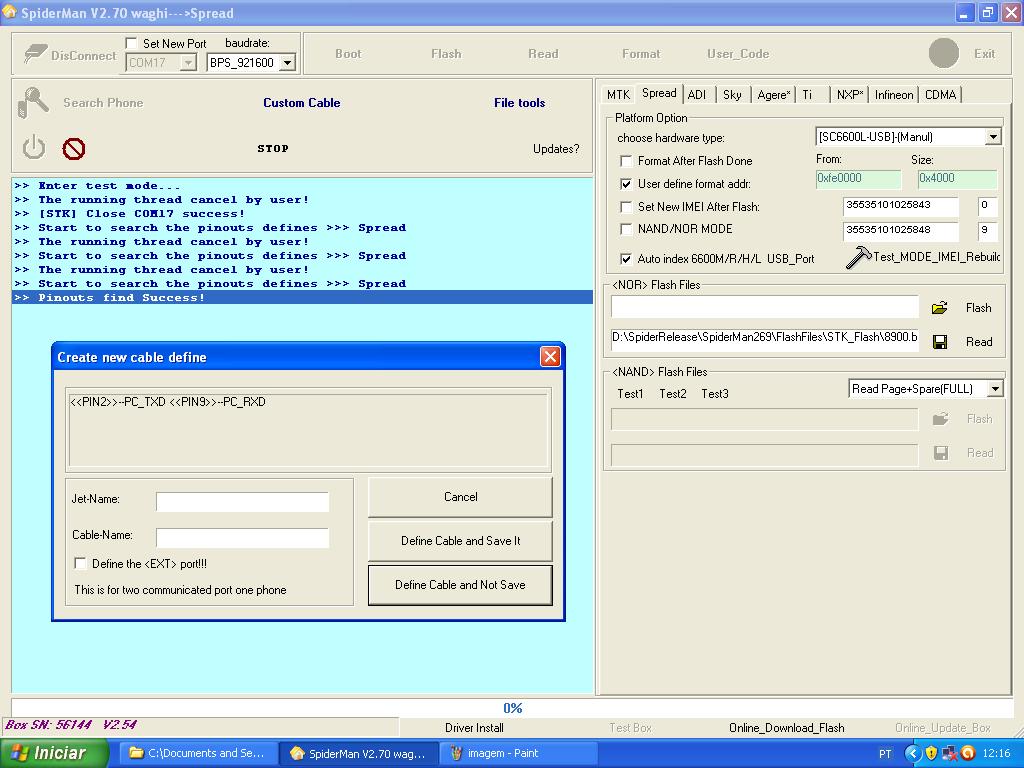Click the Cancel button in dialog
This screenshot has width=1024, height=768.
(x=460, y=497)
